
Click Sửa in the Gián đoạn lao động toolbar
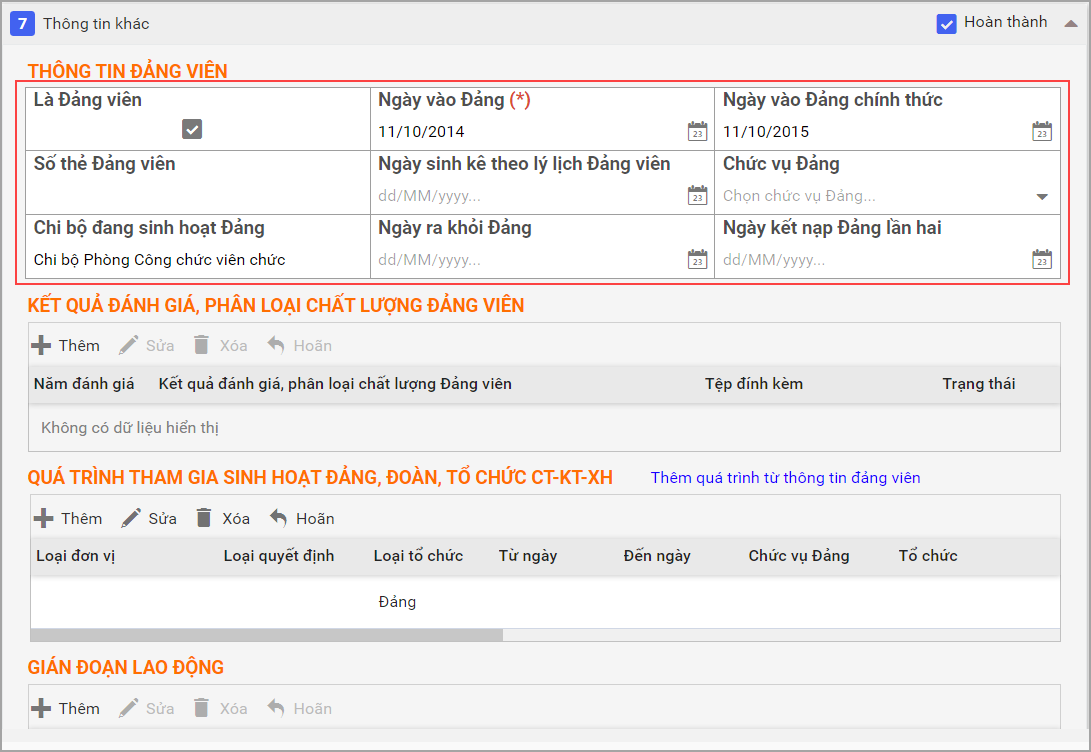pyautogui.click(x=146, y=708)
